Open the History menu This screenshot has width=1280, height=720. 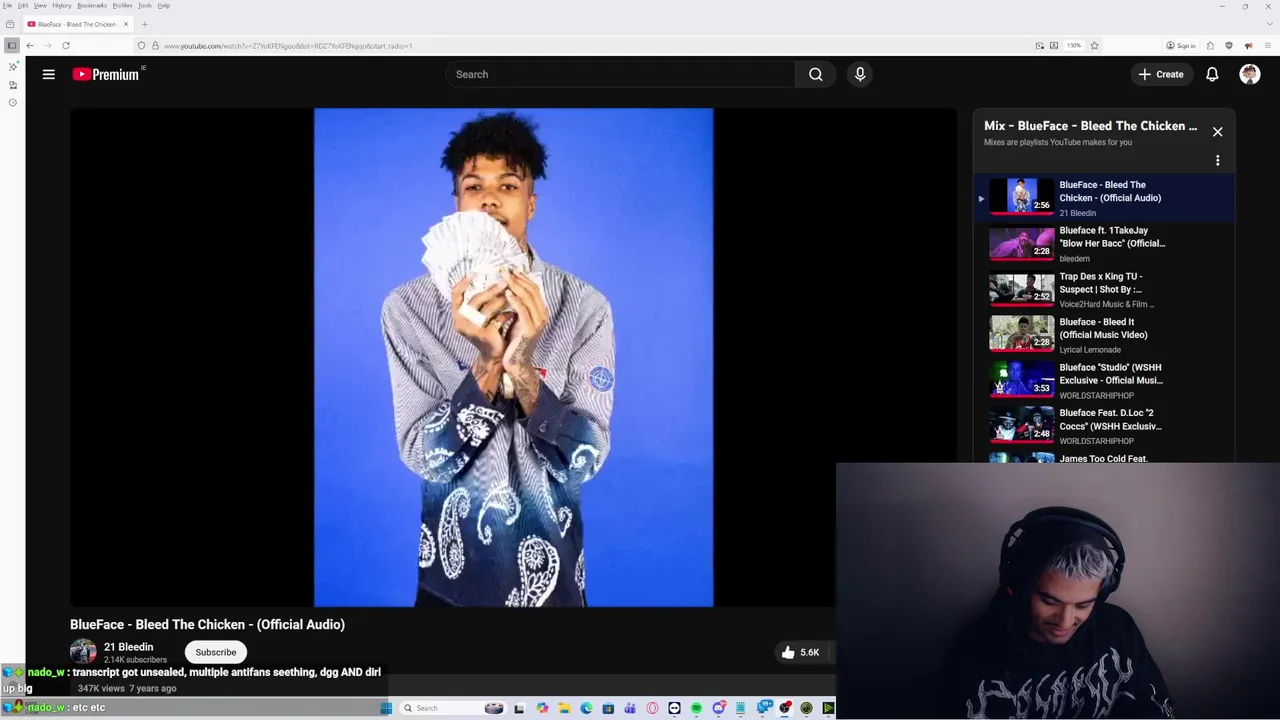[62, 5]
